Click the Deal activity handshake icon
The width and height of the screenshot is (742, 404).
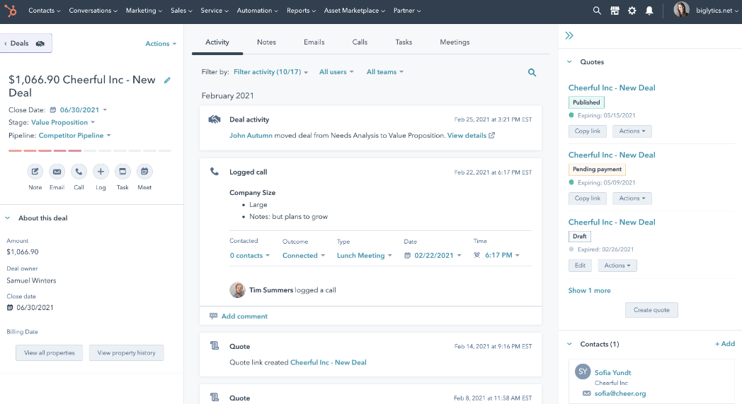[214, 119]
